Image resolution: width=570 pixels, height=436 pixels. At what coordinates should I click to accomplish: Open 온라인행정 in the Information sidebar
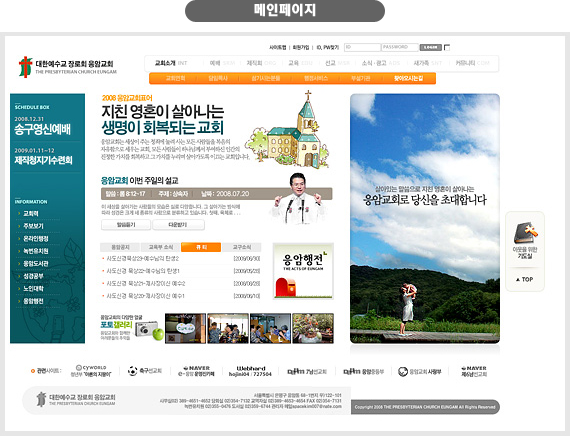(x=36, y=239)
